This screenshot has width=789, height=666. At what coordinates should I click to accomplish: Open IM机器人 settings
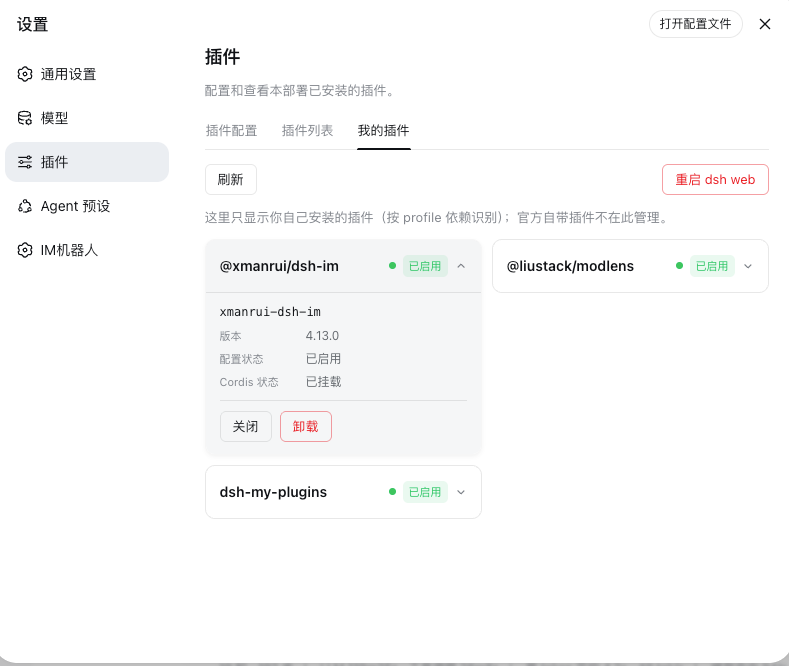pos(87,250)
